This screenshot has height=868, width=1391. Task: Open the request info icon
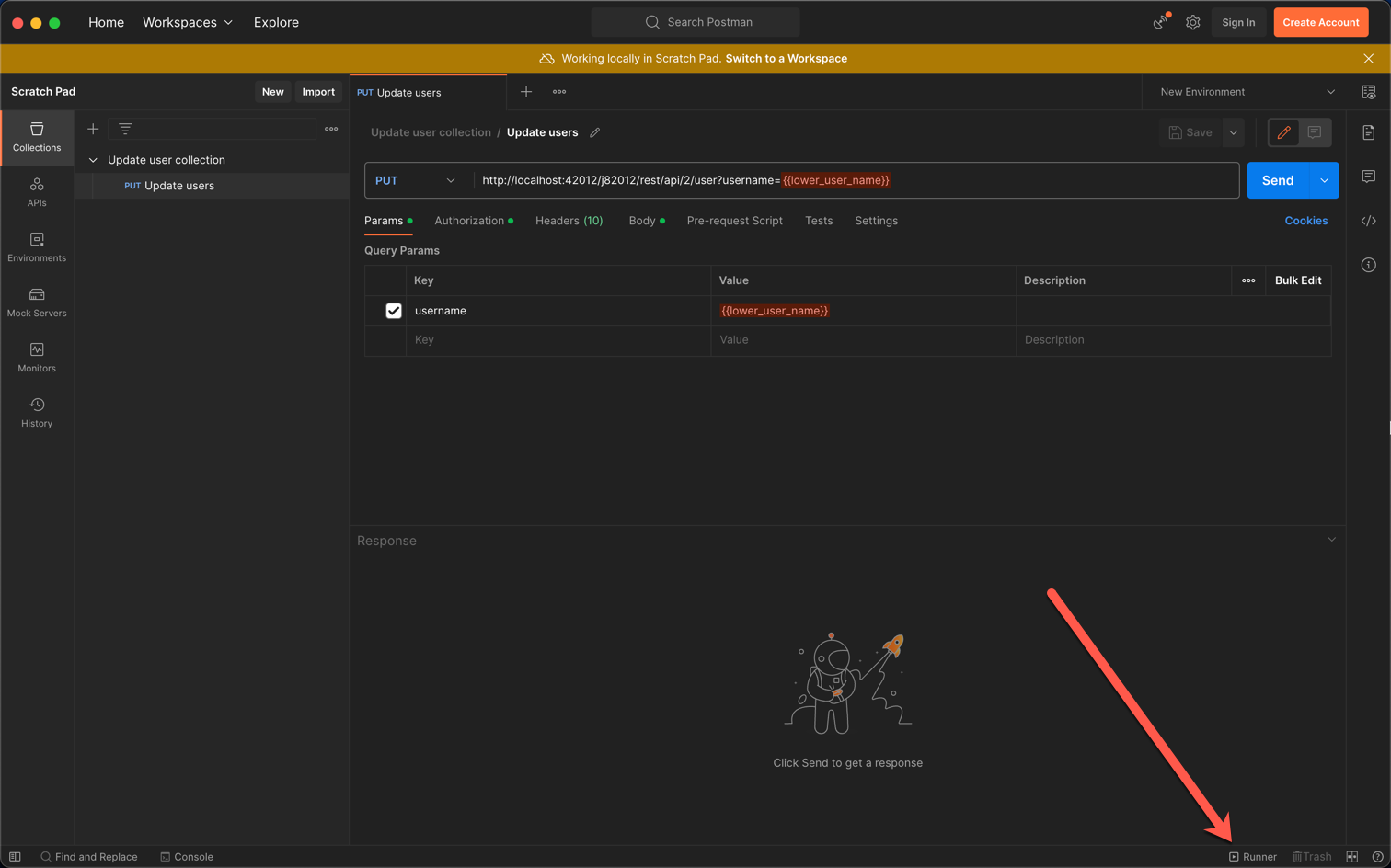[x=1369, y=265]
